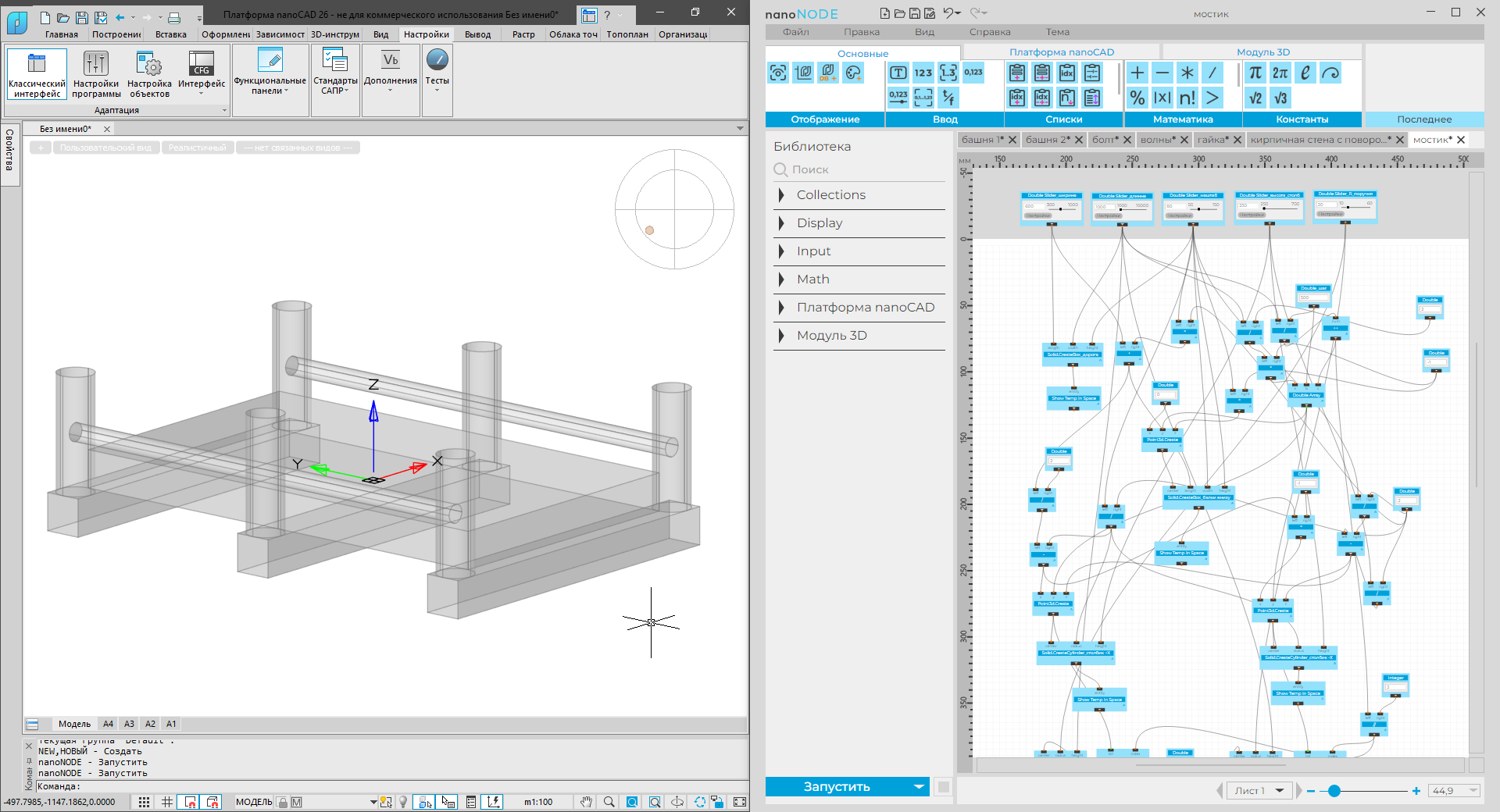Screen dimensions: 1500x812
Task: Toggle the dotted snap grid mode in status bar
Action: [x=145, y=802]
